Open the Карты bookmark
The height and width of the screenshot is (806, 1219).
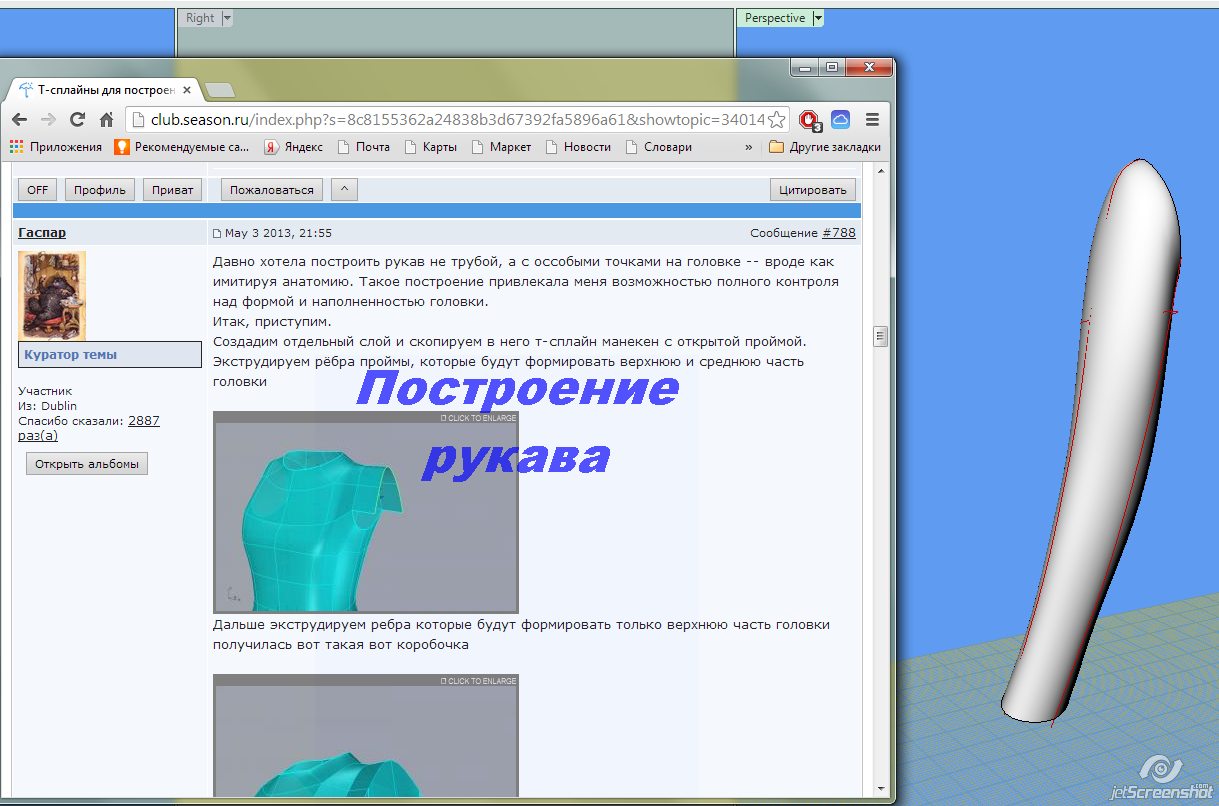click(x=431, y=147)
